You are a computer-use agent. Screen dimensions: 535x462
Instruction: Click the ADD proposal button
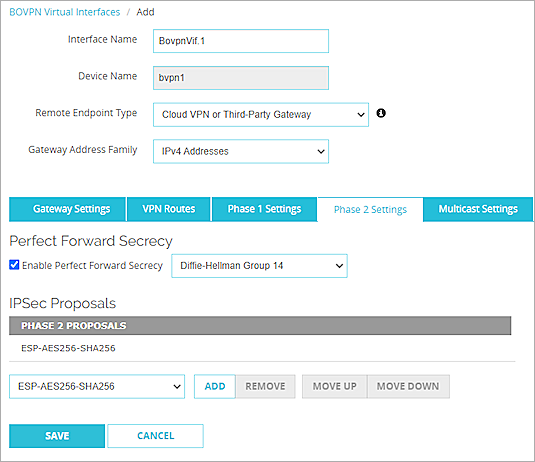click(215, 387)
